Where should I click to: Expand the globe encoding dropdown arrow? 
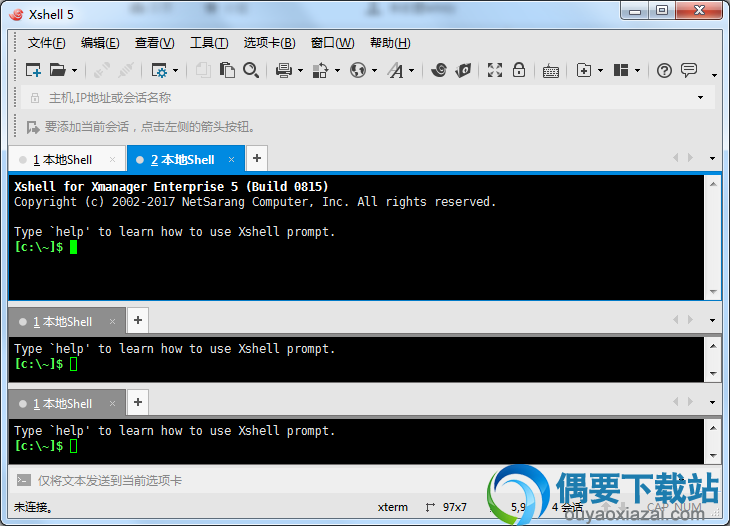374,71
